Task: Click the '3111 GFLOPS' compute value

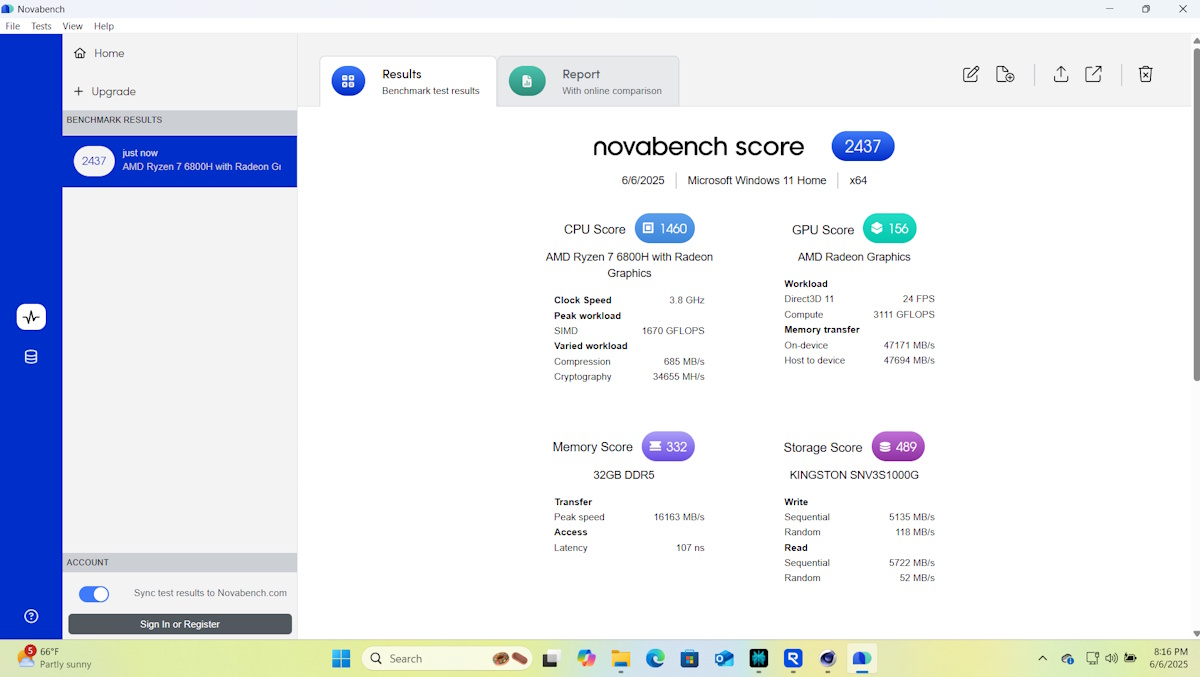Action: click(903, 314)
